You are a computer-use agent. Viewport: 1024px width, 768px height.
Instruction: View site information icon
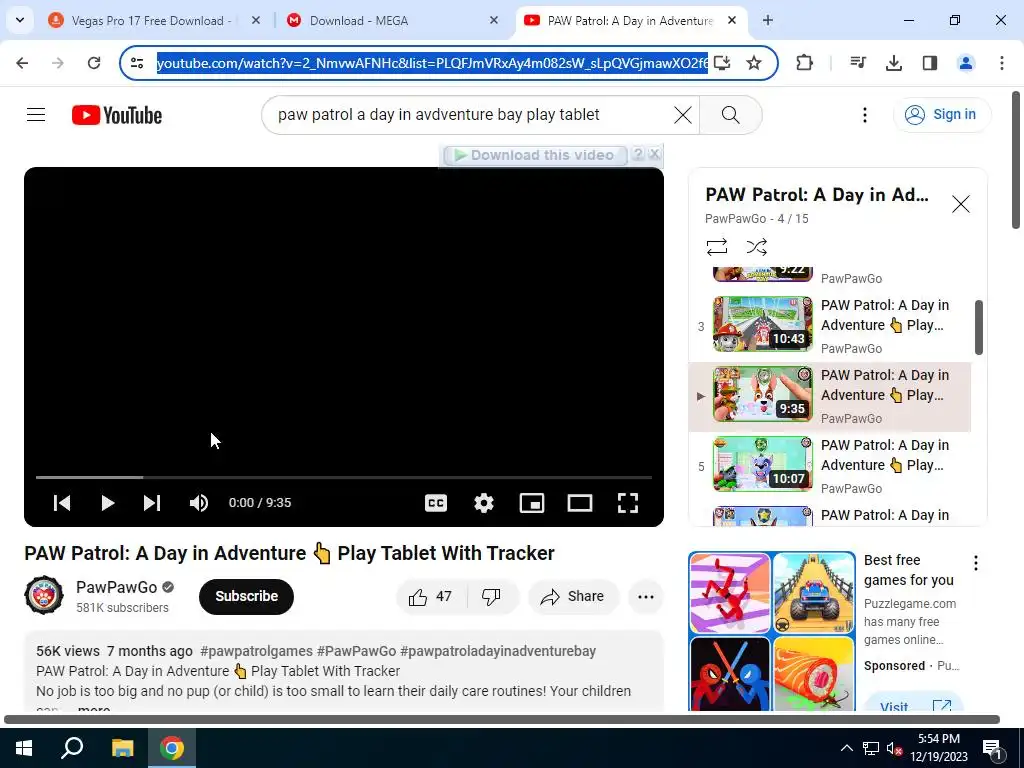pyautogui.click(x=137, y=63)
